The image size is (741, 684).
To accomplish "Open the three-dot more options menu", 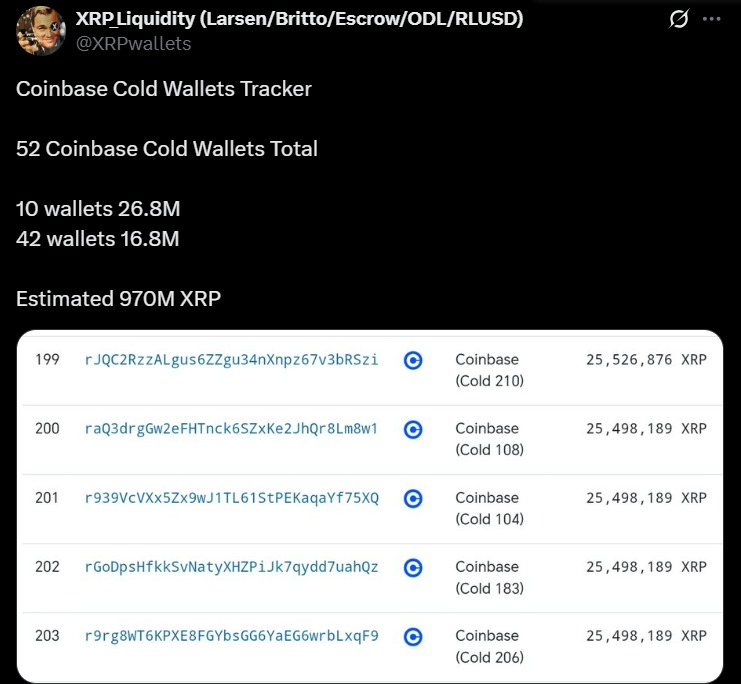I will pyautogui.click(x=712, y=19).
